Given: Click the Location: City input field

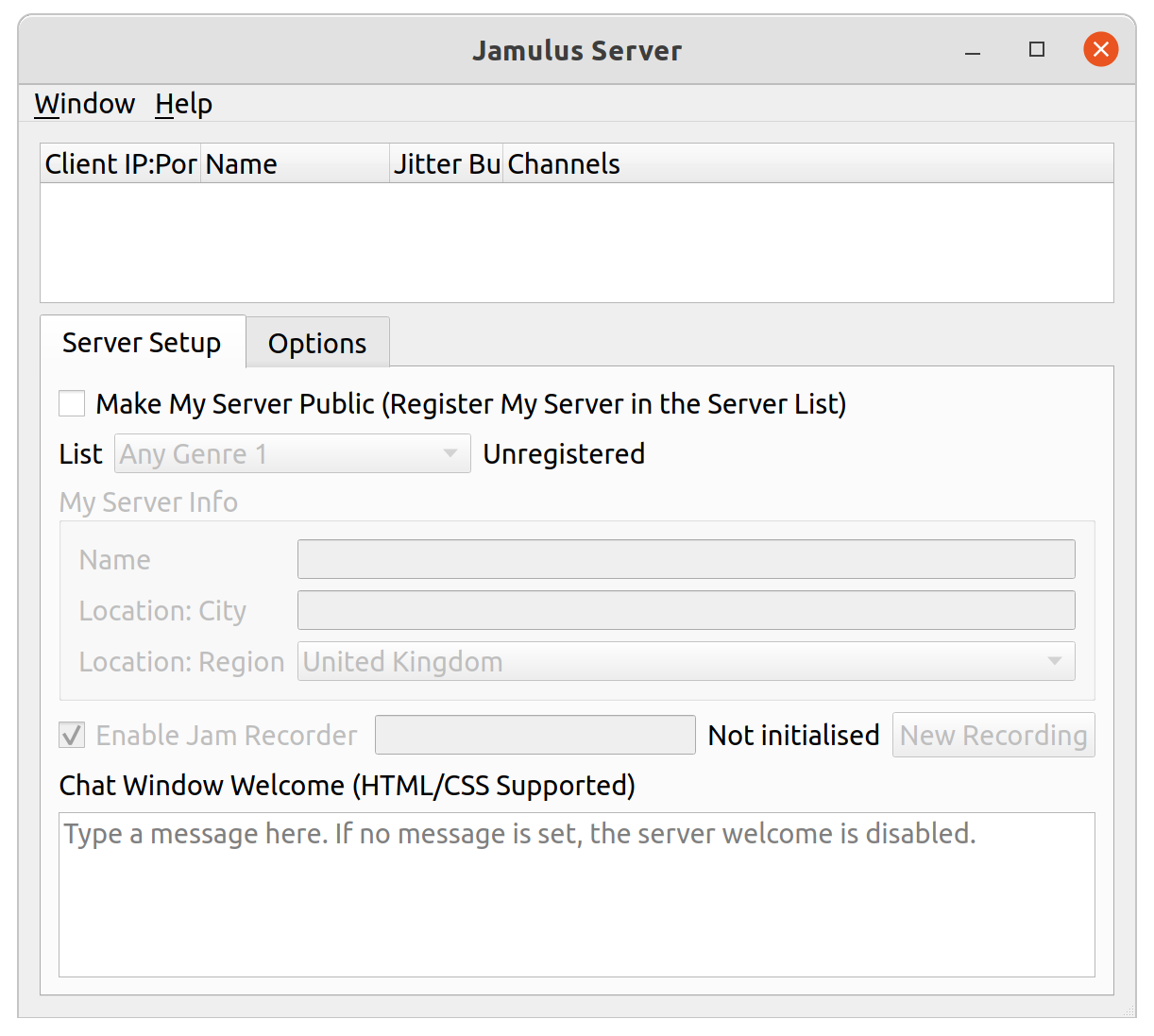Looking at the screenshot, I should pyautogui.click(x=687, y=610).
